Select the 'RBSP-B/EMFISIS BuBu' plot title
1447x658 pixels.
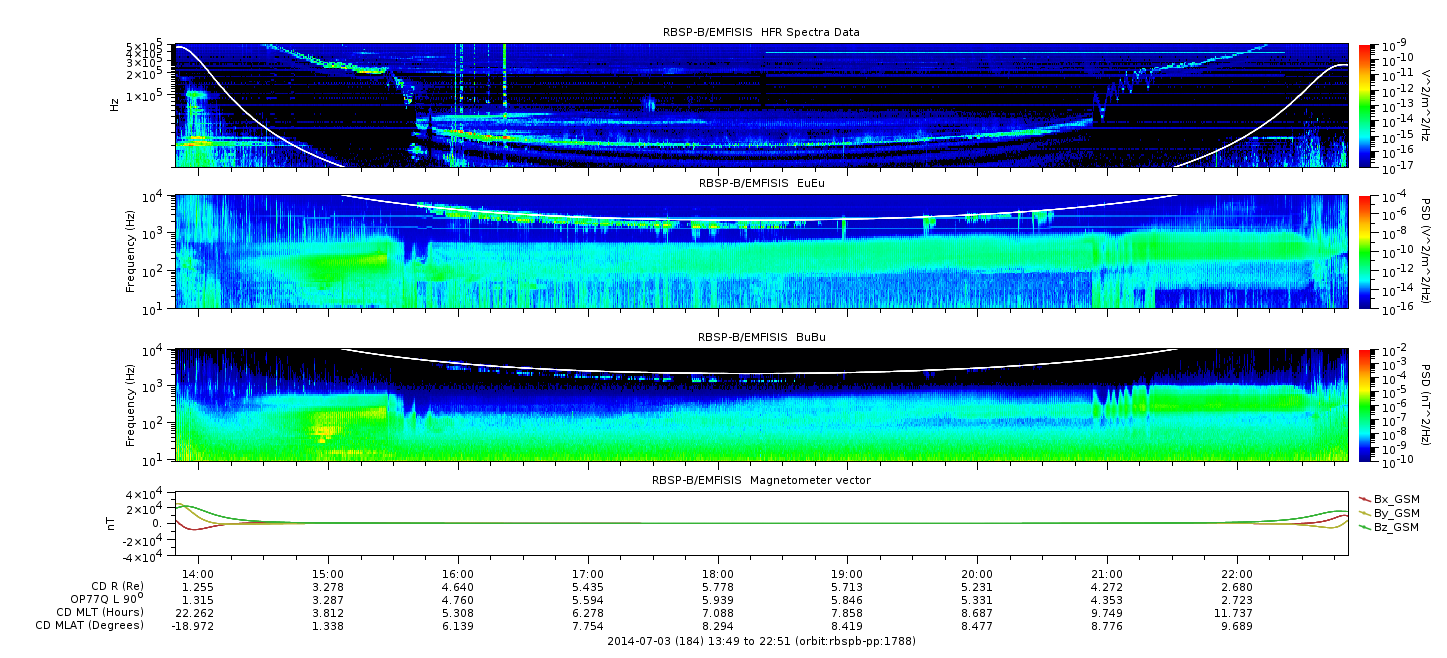click(x=761, y=338)
